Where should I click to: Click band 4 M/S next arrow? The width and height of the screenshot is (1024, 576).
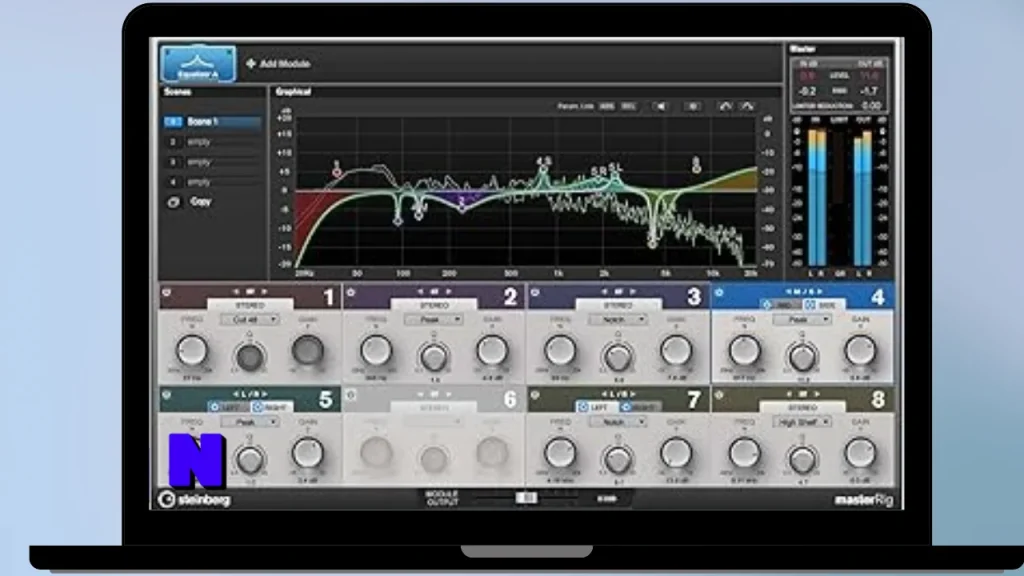point(820,292)
